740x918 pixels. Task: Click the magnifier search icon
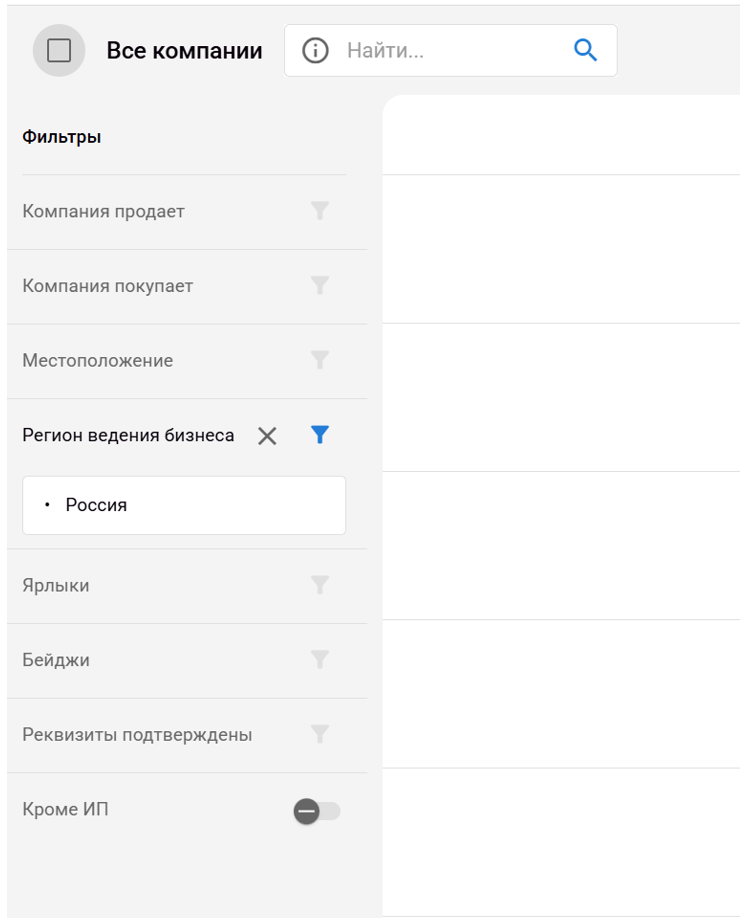585,50
